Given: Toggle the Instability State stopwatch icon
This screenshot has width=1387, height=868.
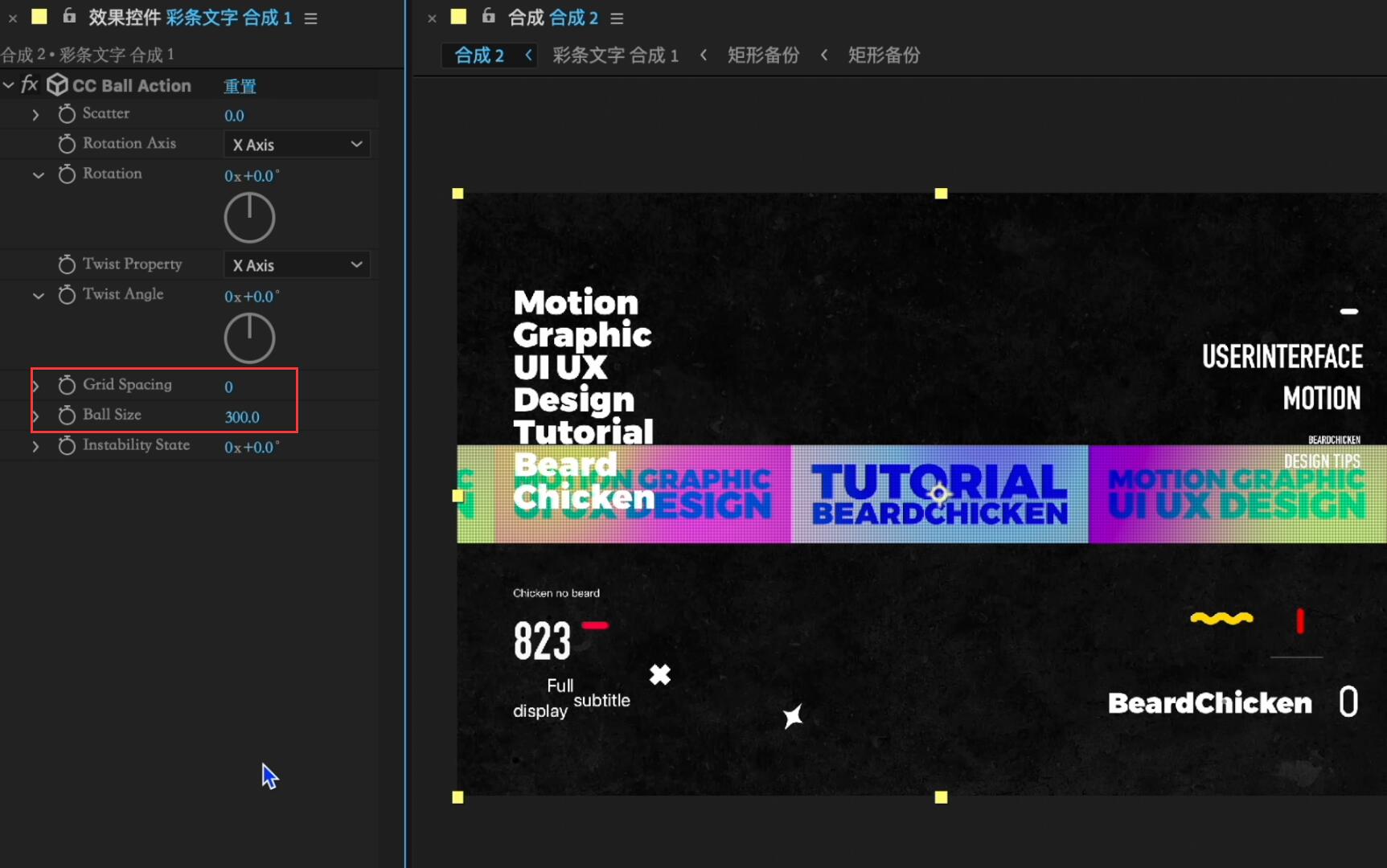Looking at the screenshot, I should click(x=67, y=445).
